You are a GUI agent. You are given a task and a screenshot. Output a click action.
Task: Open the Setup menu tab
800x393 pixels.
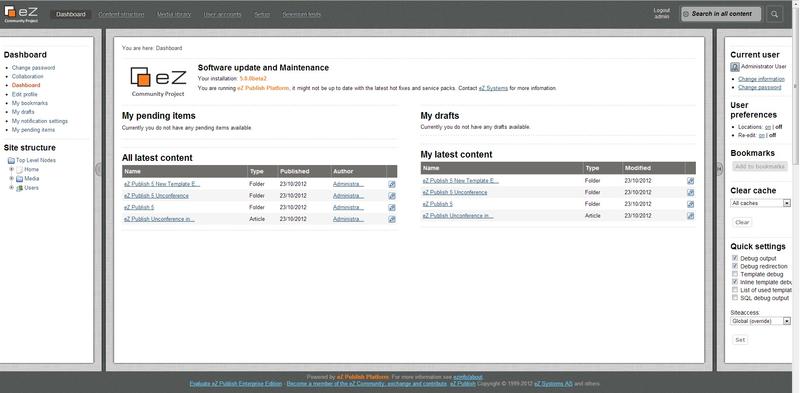[x=262, y=14]
